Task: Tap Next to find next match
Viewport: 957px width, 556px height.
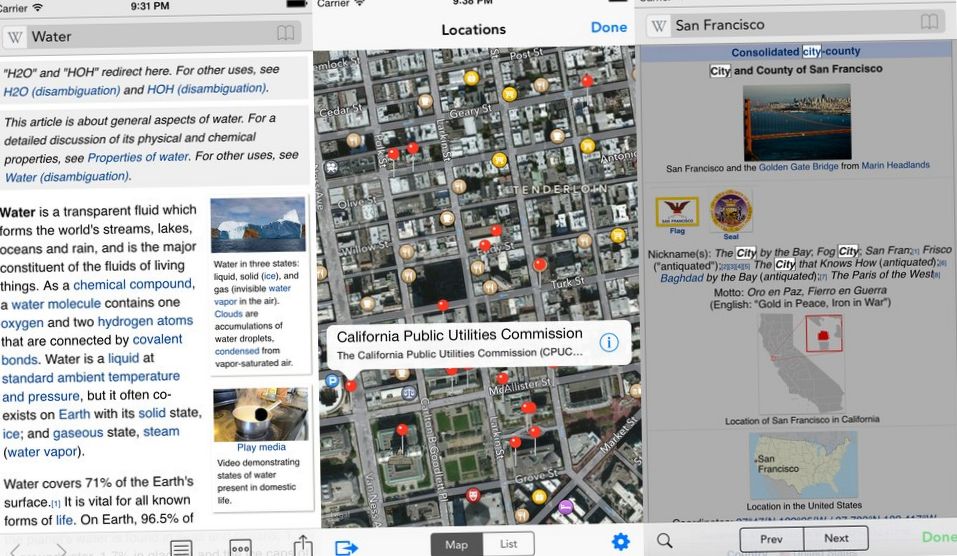Action: point(836,538)
